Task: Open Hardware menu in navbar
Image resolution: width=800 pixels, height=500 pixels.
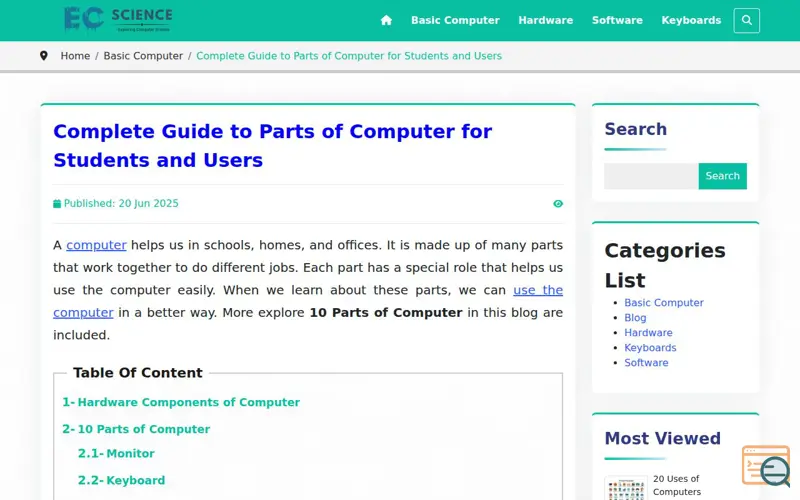Action: [x=545, y=20]
